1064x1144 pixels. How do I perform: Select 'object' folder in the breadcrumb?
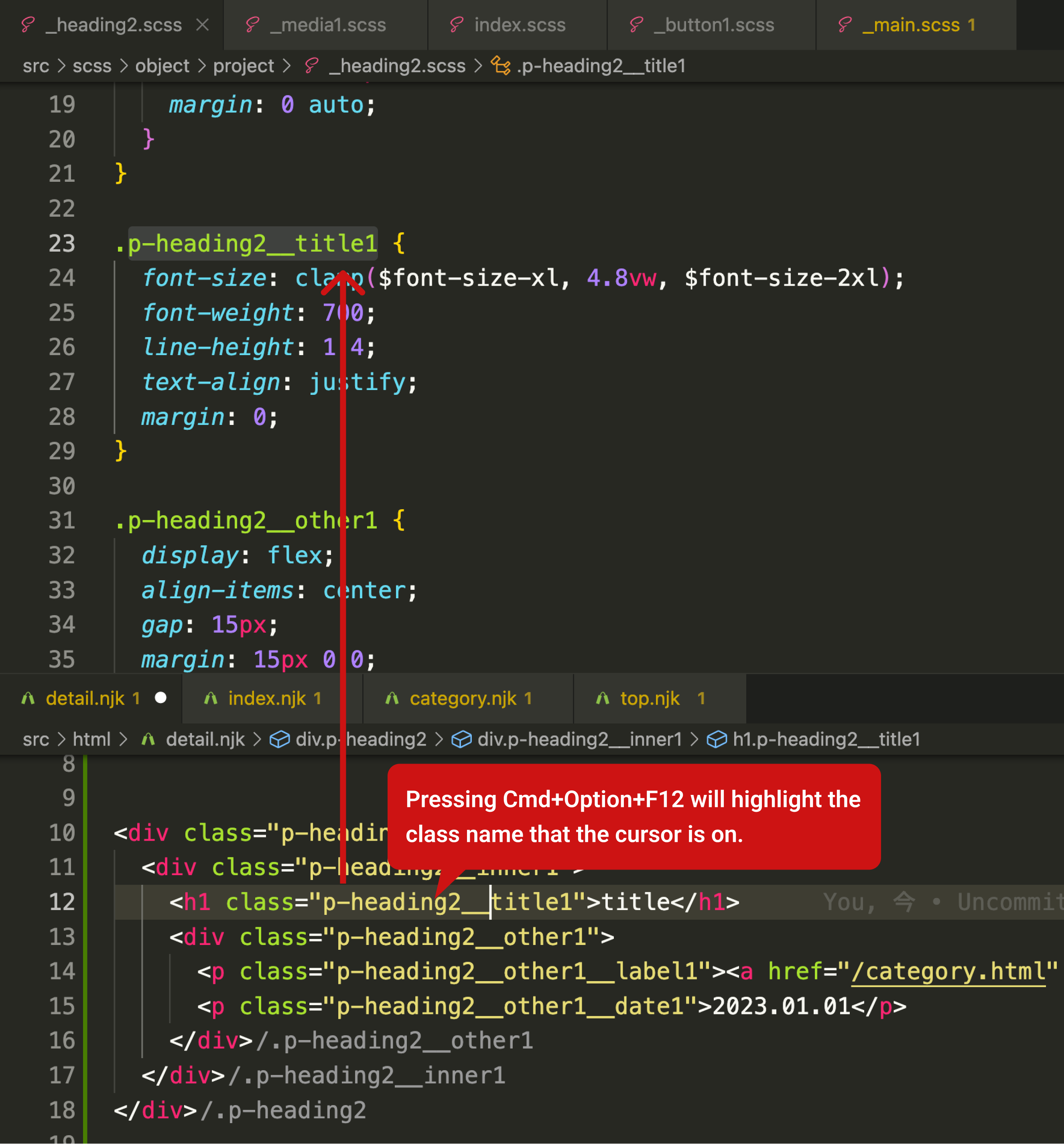pos(162,66)
